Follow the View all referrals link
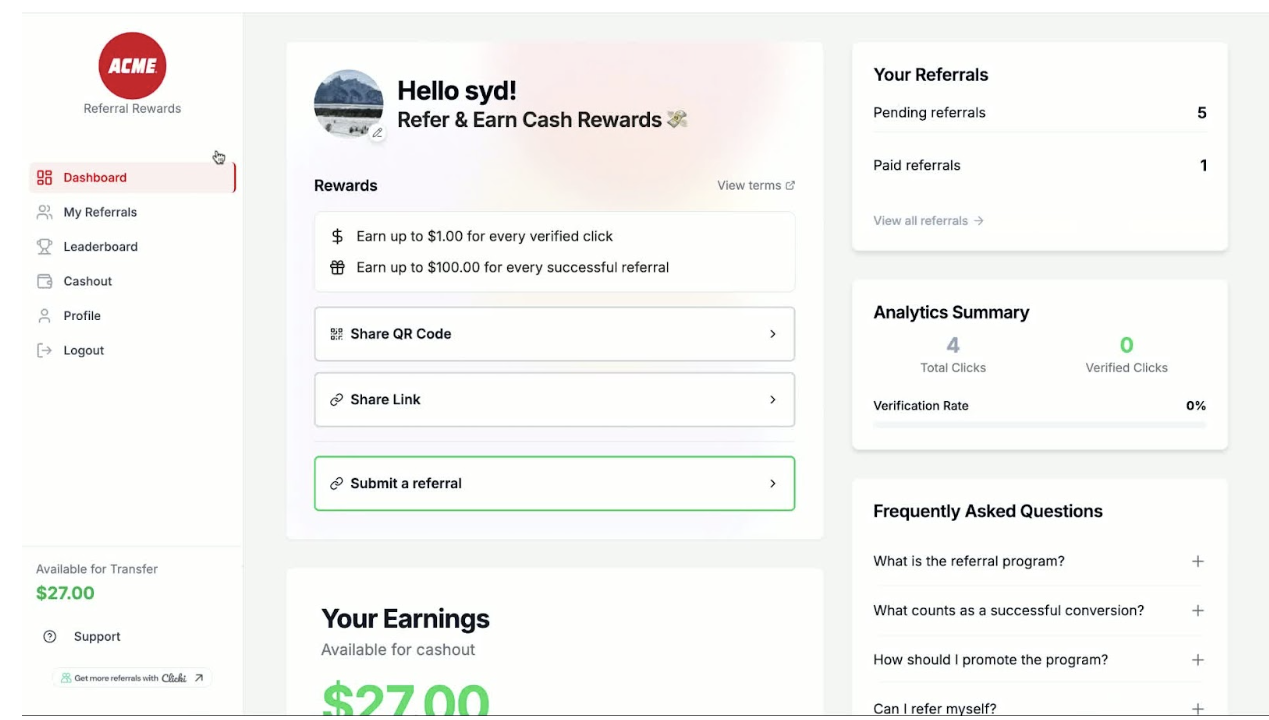Viewport: 1269px width, 720px height. click(928, 221)
